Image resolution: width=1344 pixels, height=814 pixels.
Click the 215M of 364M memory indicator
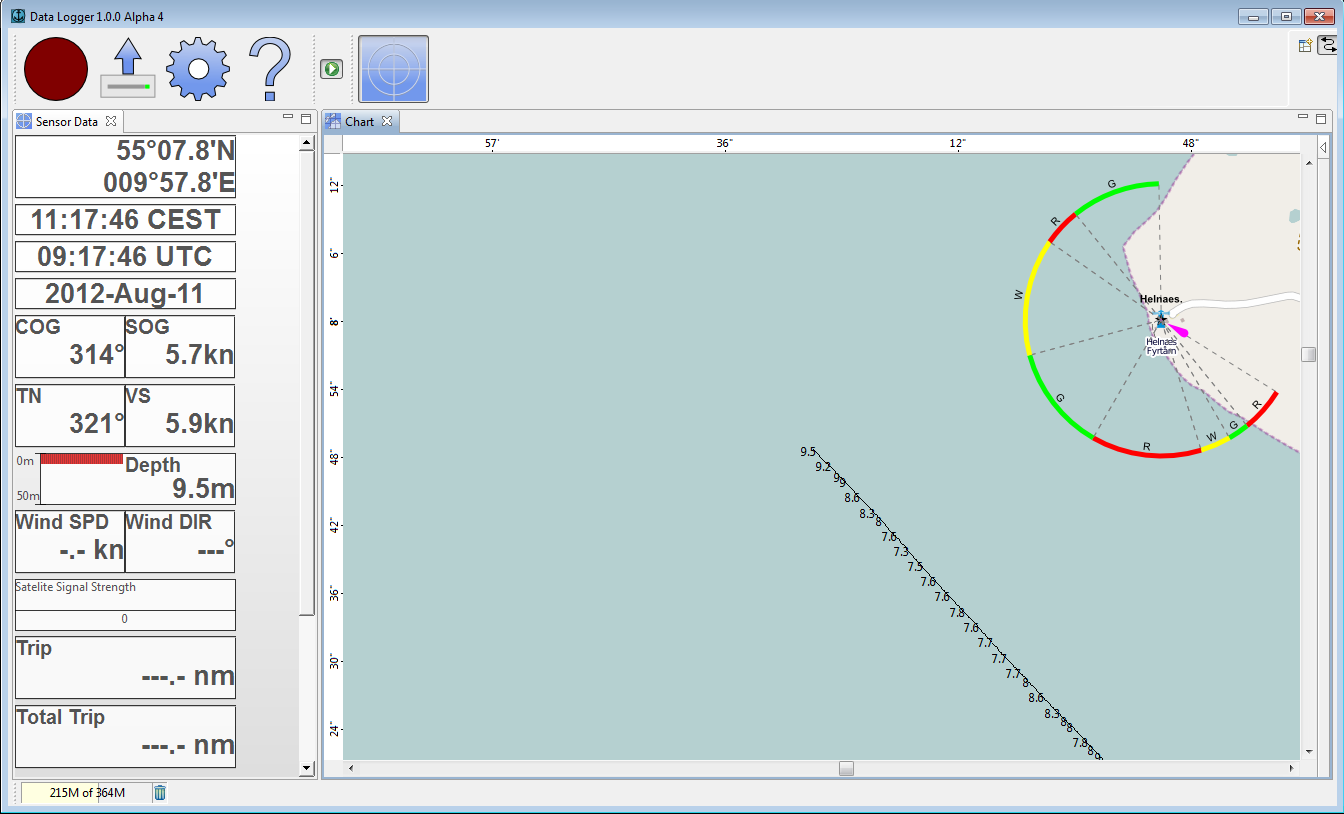pyautogui.click(x=87, y=793)
